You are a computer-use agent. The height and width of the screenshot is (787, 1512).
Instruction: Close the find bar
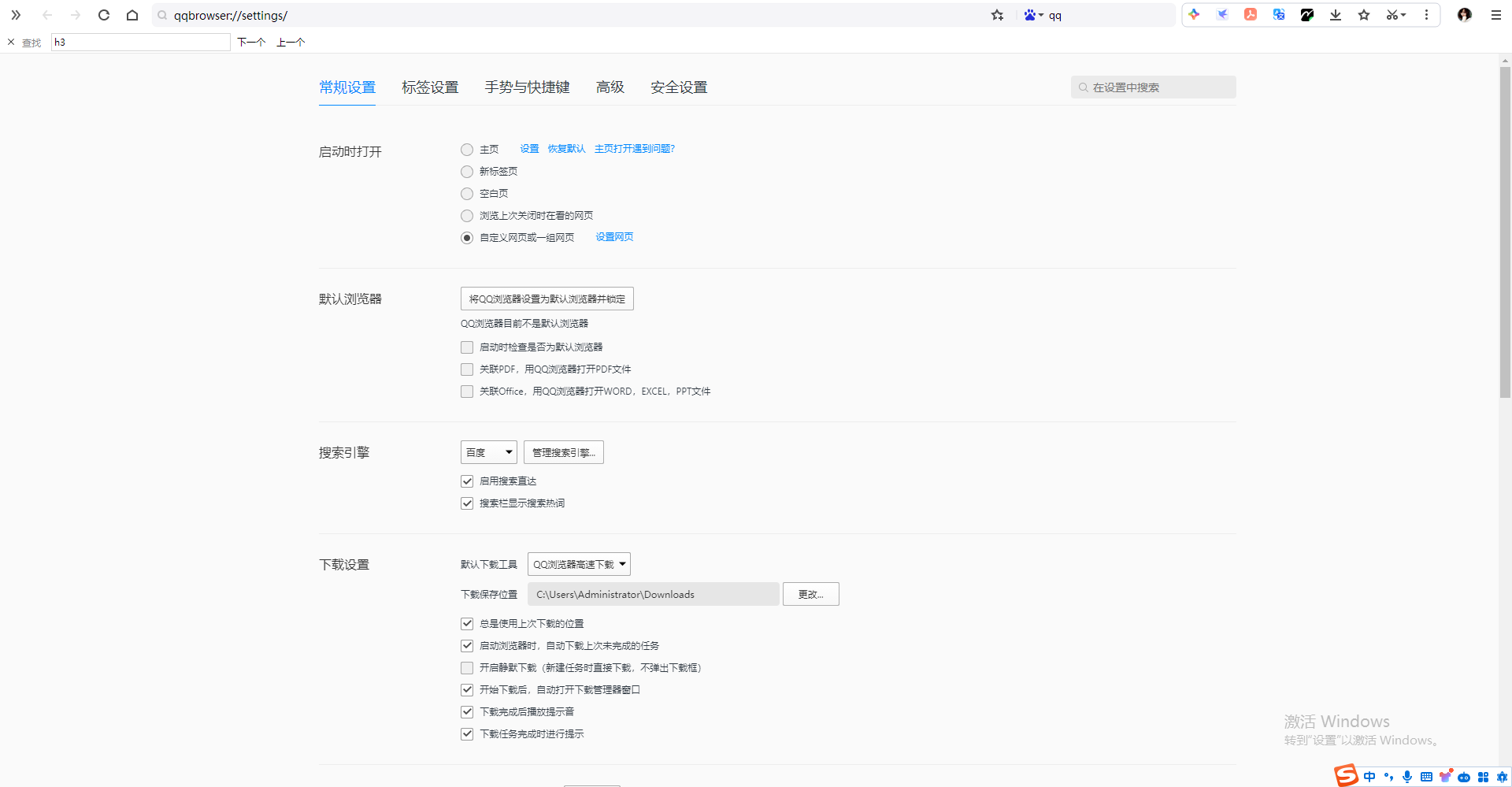tap(11, 42)
